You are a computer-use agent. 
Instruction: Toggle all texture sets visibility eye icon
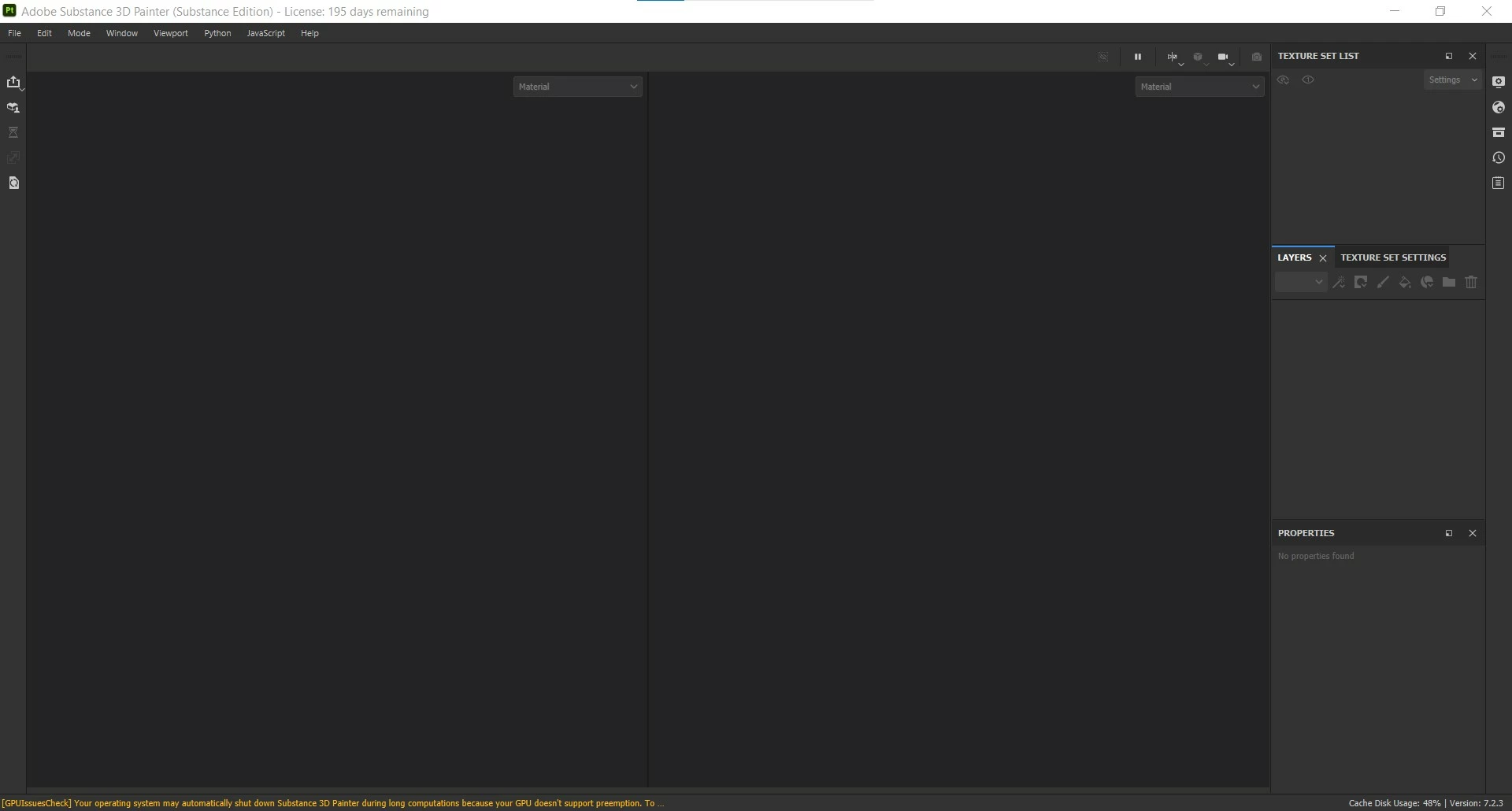pyautogui.click(x=1284, y=80)
